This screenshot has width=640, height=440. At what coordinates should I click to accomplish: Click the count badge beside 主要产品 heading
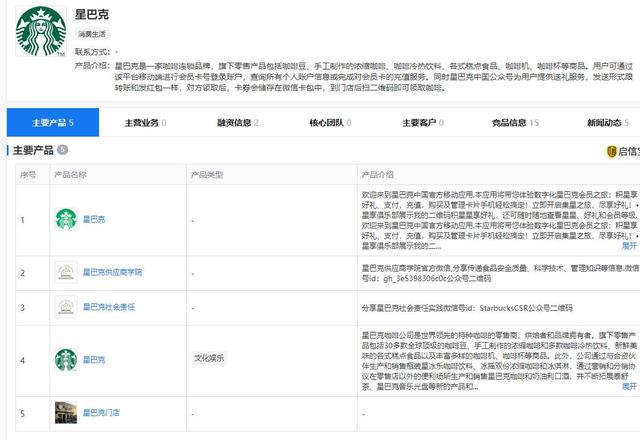tap(62, 150)
